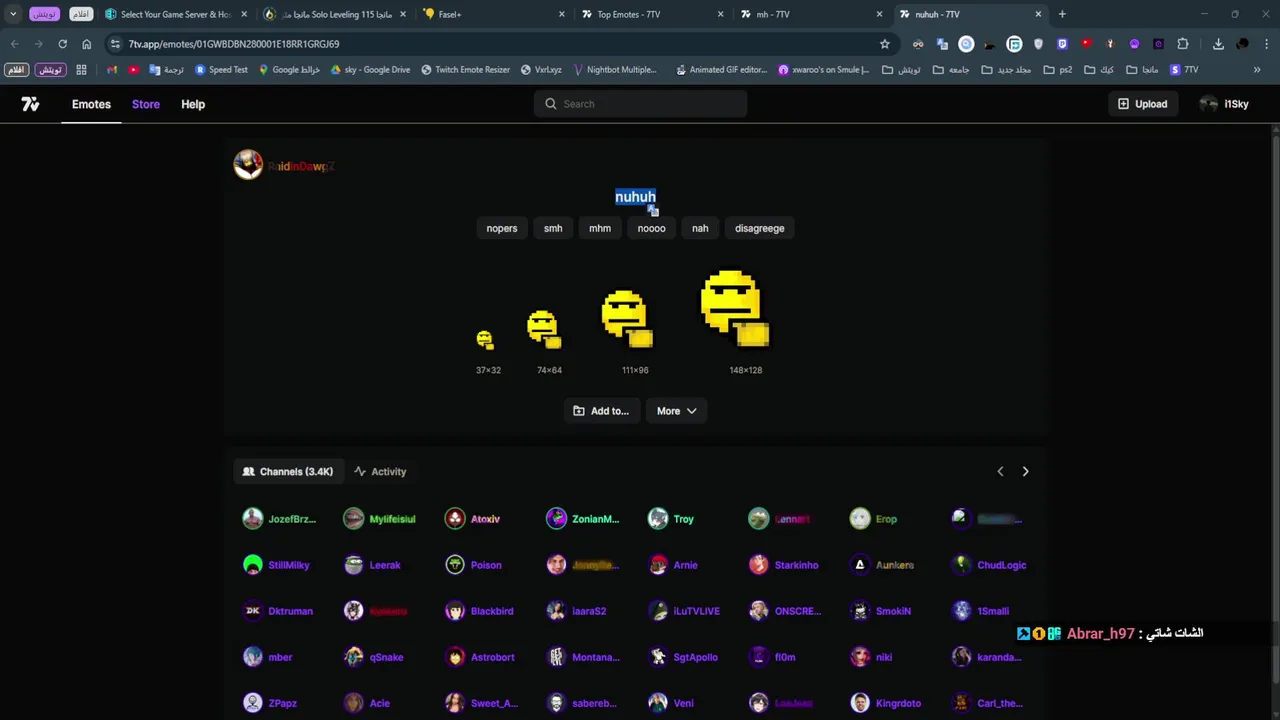Show more bookmarks chevron
The image size is (1280, 720).
click(1257, 70)
